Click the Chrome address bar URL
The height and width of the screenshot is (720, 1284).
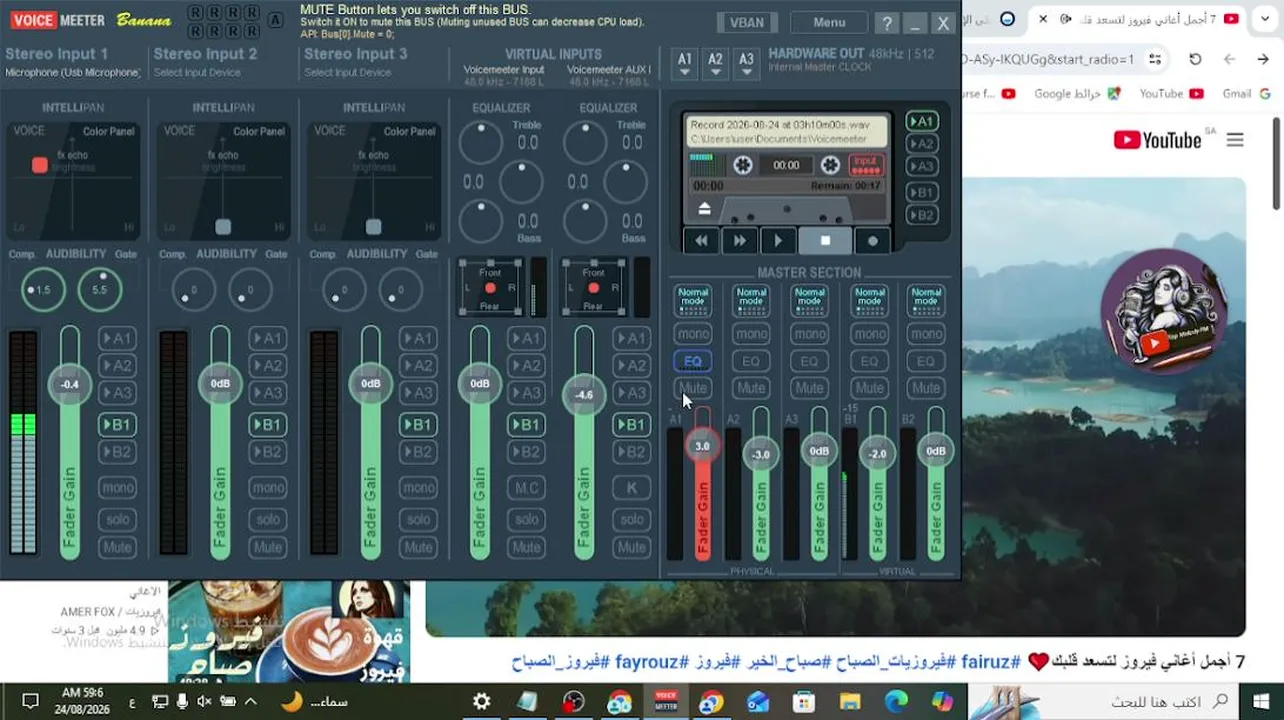click(x=1049, y=59)
